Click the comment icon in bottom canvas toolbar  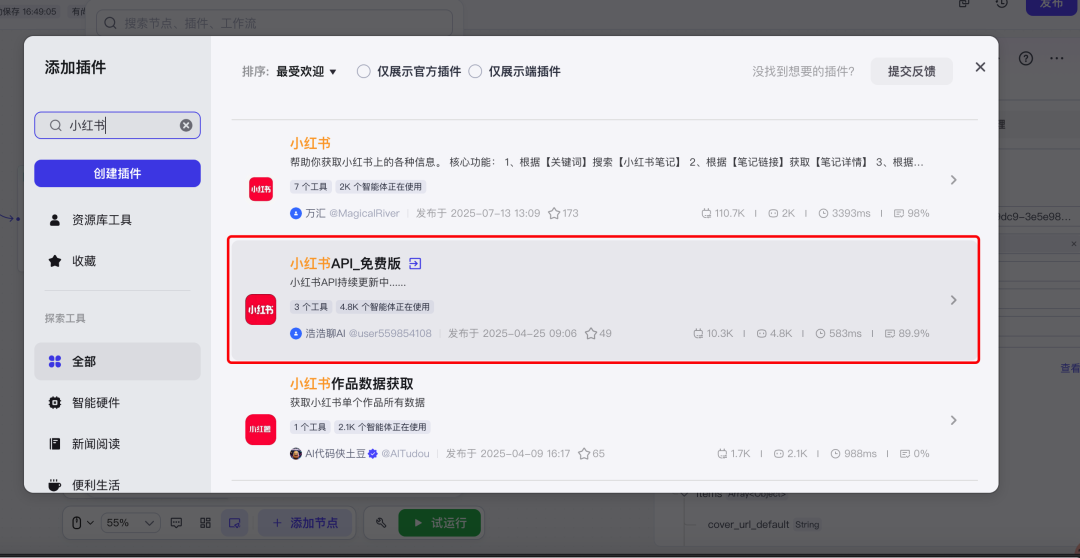coord(176,523)
